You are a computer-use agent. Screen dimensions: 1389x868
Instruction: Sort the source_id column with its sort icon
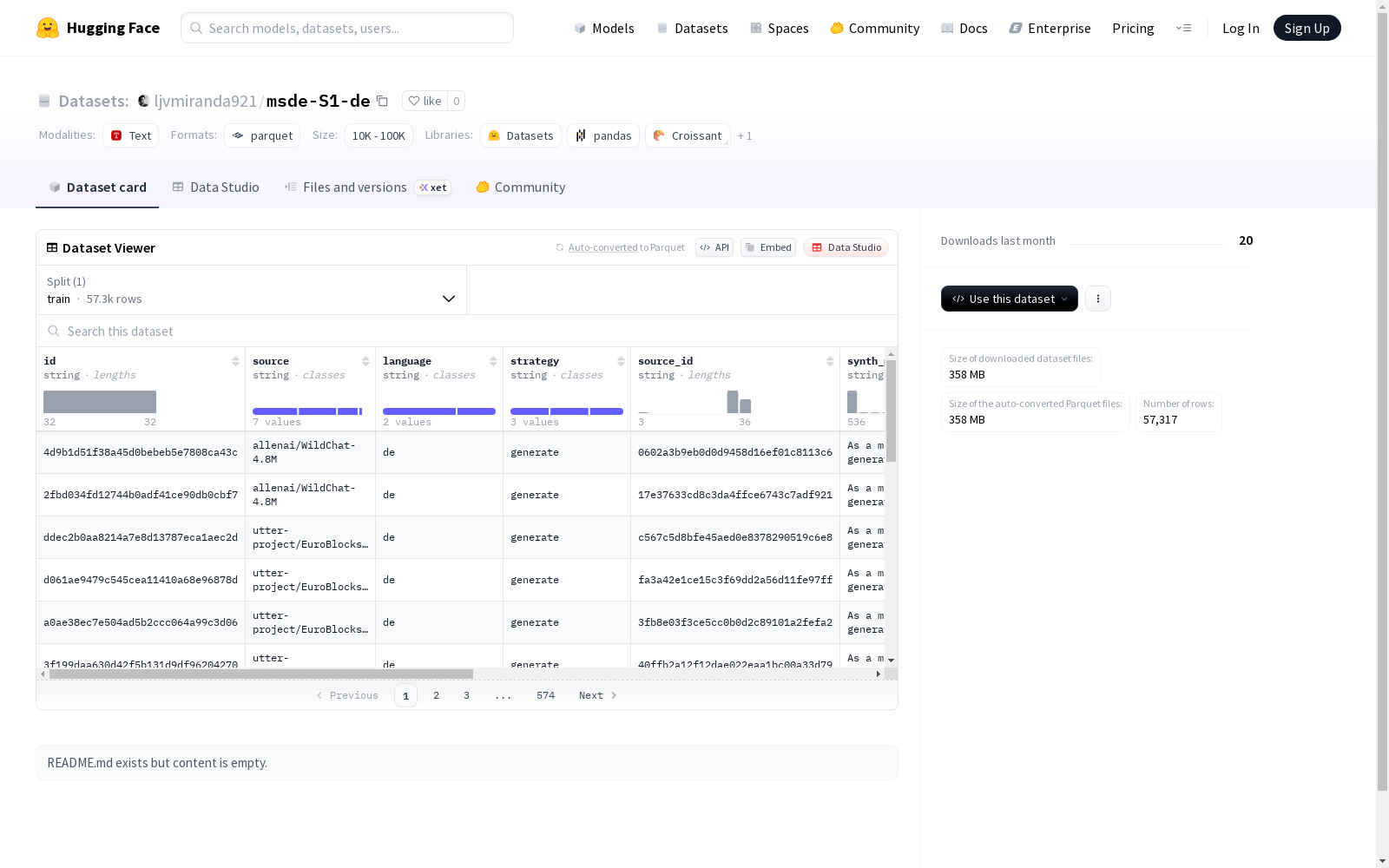tap(830, 361)
